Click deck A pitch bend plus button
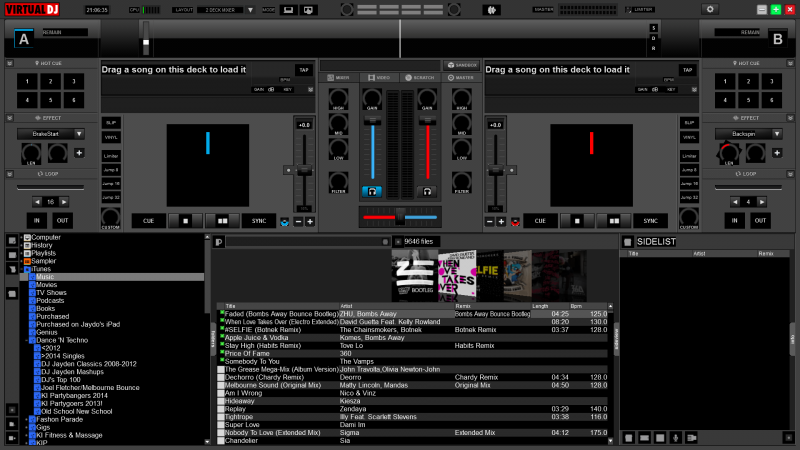 coord(310,221)
